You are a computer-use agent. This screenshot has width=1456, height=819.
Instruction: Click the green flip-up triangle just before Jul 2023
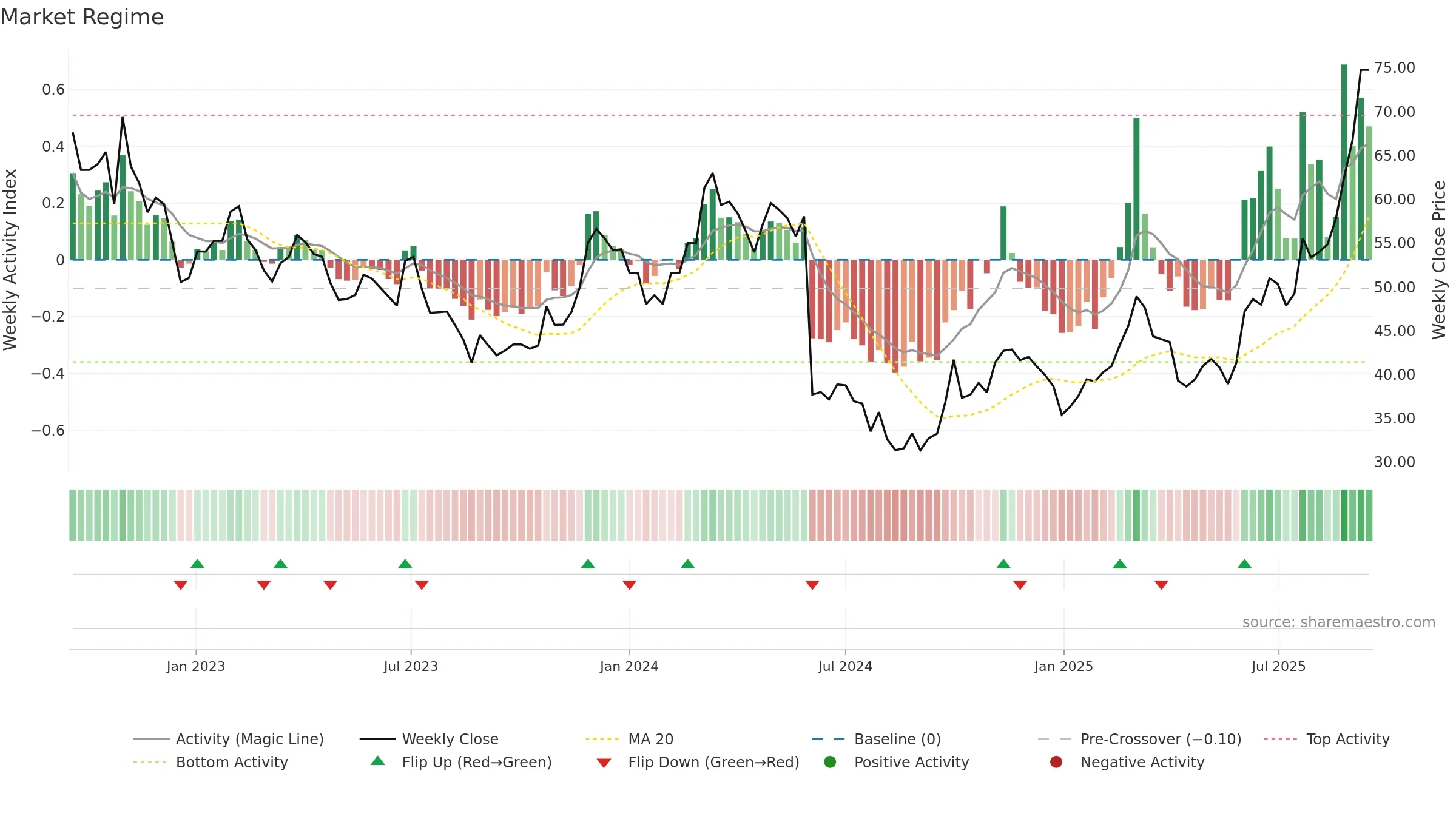coord(405,564)
